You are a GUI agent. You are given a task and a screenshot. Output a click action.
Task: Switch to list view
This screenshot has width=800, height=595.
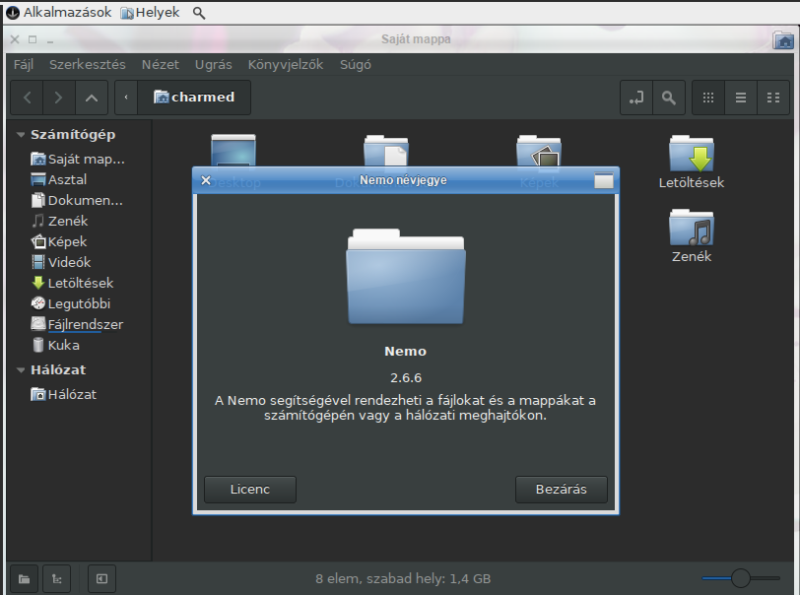741,97
